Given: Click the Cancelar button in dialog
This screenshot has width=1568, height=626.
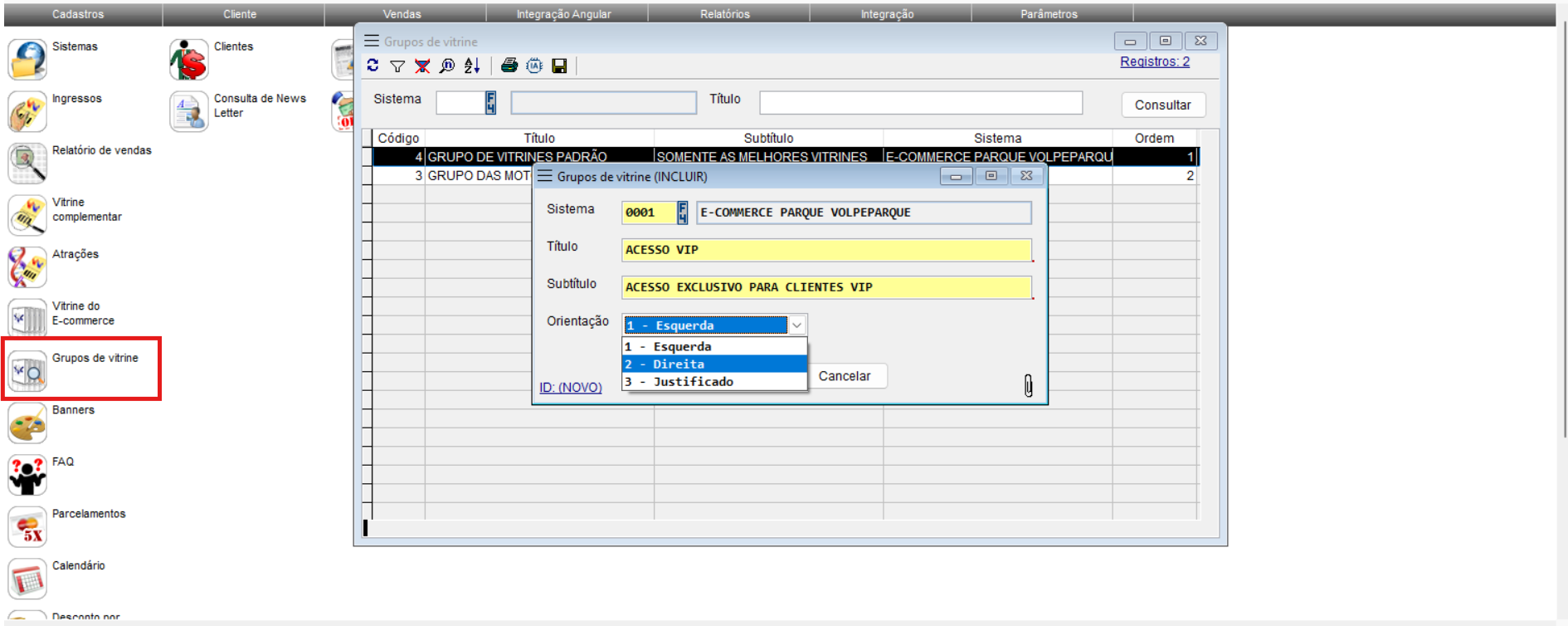Looking at the screenshot, I should pos(845,376).
